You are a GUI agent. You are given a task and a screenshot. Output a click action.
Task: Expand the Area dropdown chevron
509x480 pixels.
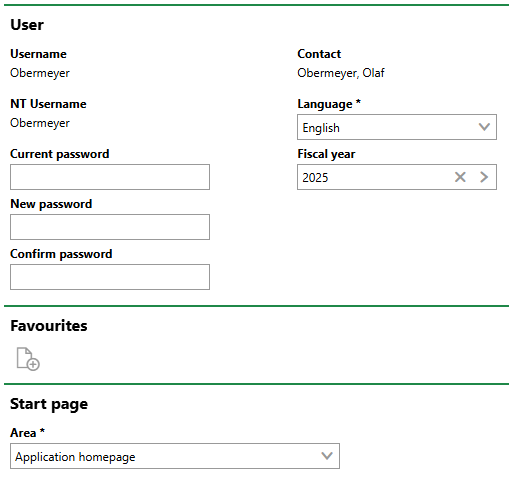[x=327, y=456]
